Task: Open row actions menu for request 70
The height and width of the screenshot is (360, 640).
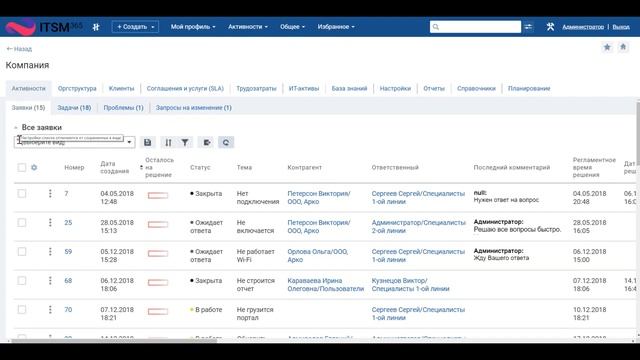Action: [50, 309]
